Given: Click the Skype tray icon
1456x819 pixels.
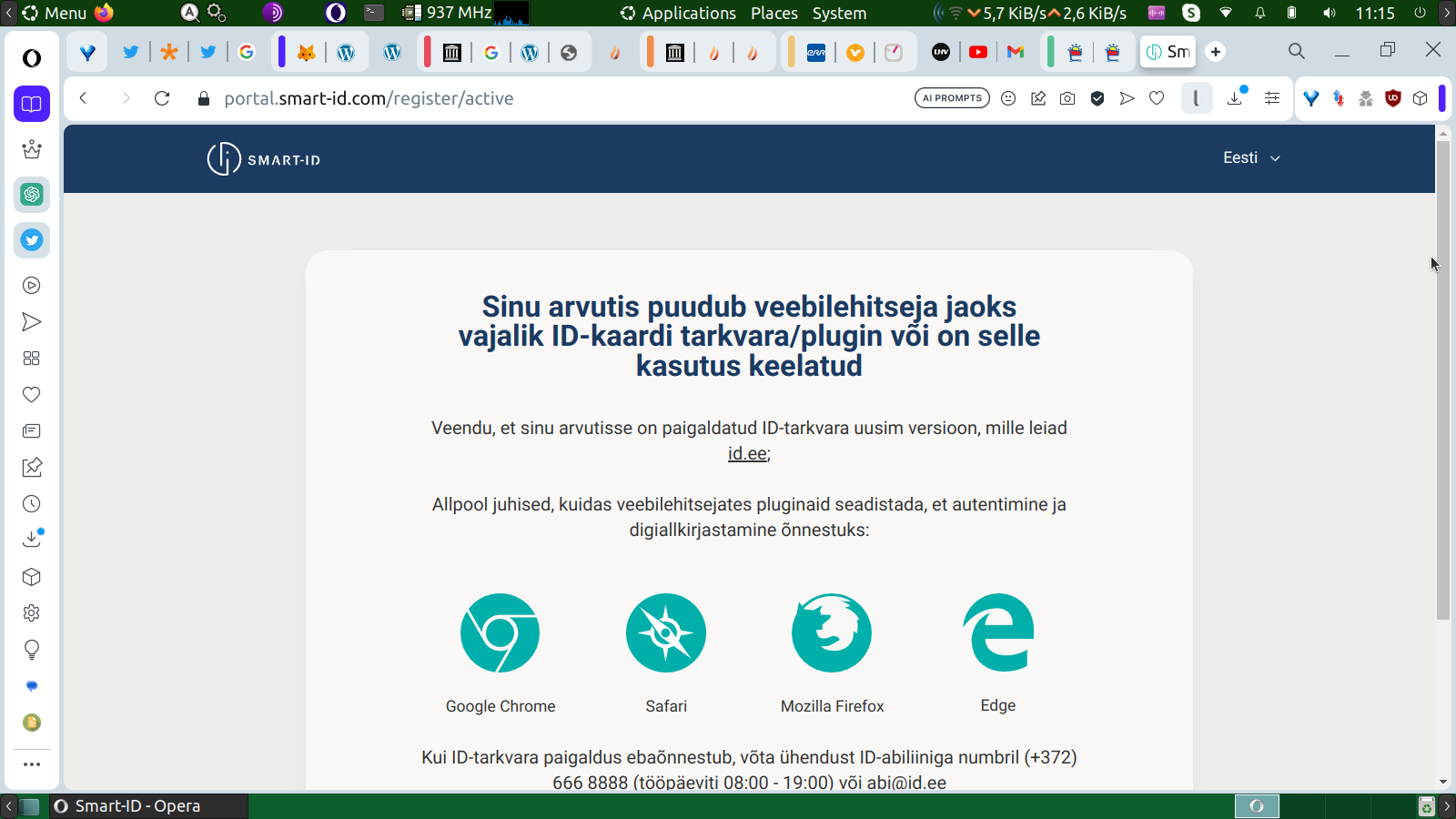Looking at the screenshot, I should pos(1191,13).
